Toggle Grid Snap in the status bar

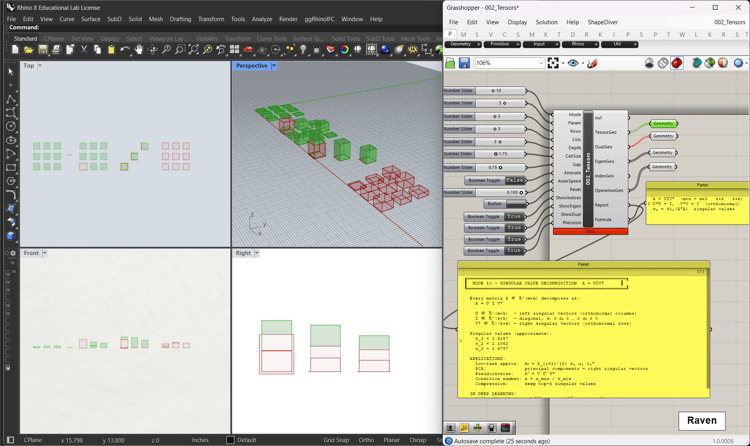click(336, 440)
